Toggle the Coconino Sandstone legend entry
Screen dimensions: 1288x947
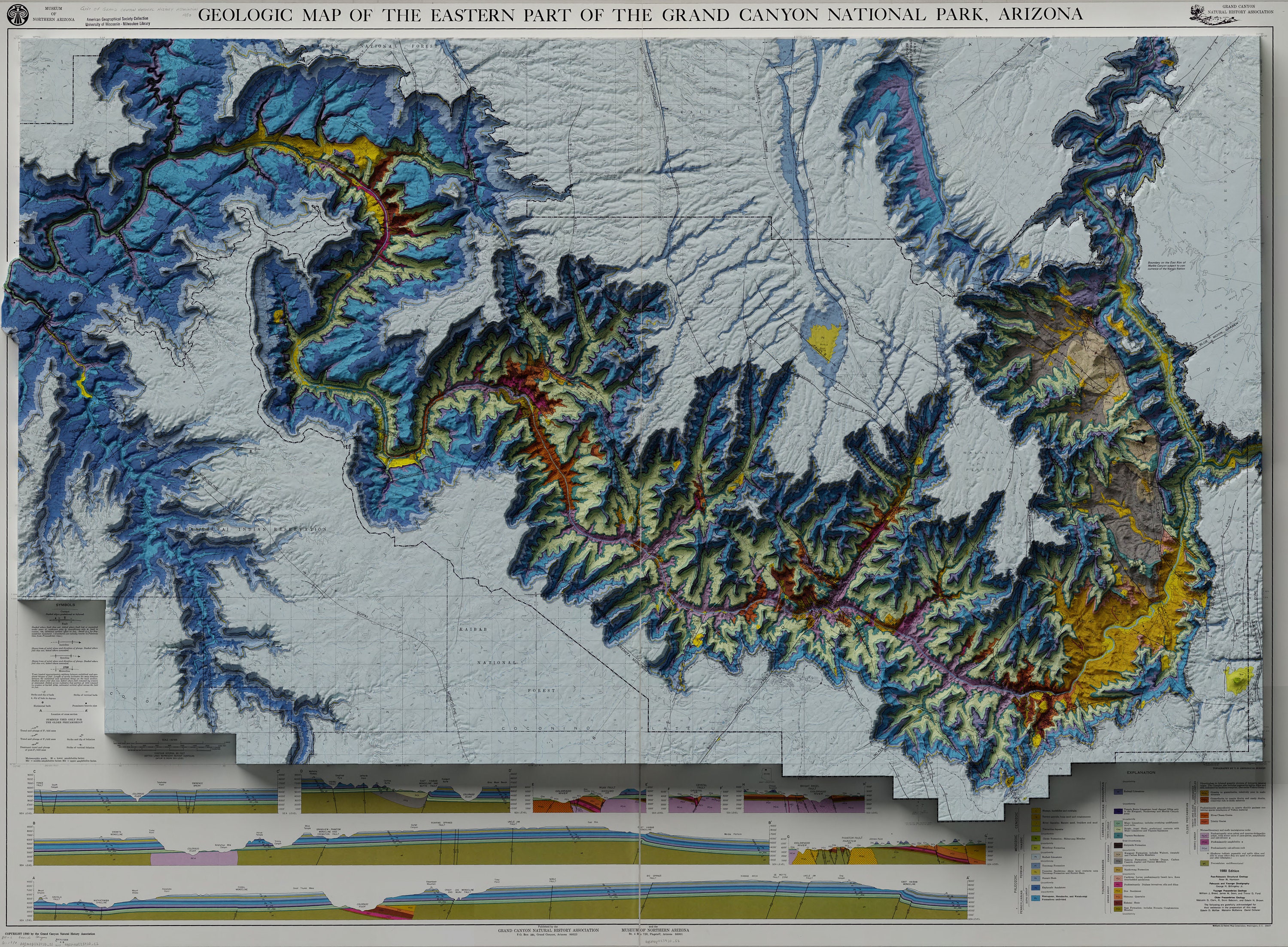[x=1036, y=872]
